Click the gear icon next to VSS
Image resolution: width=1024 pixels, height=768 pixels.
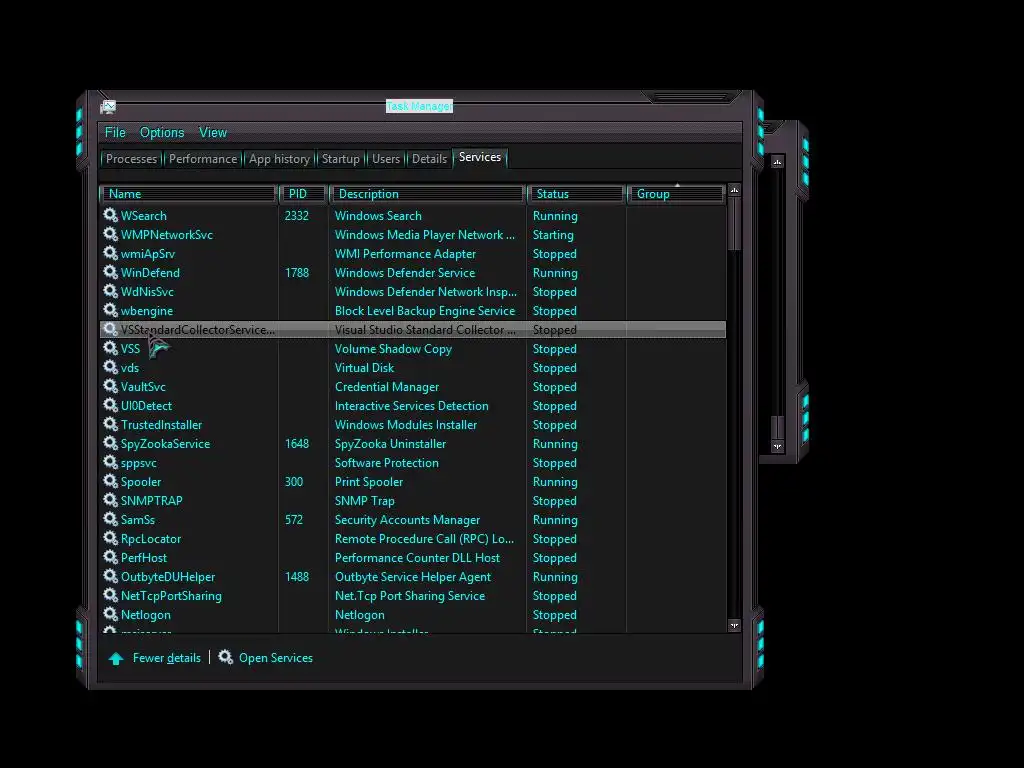pos(110,348)
